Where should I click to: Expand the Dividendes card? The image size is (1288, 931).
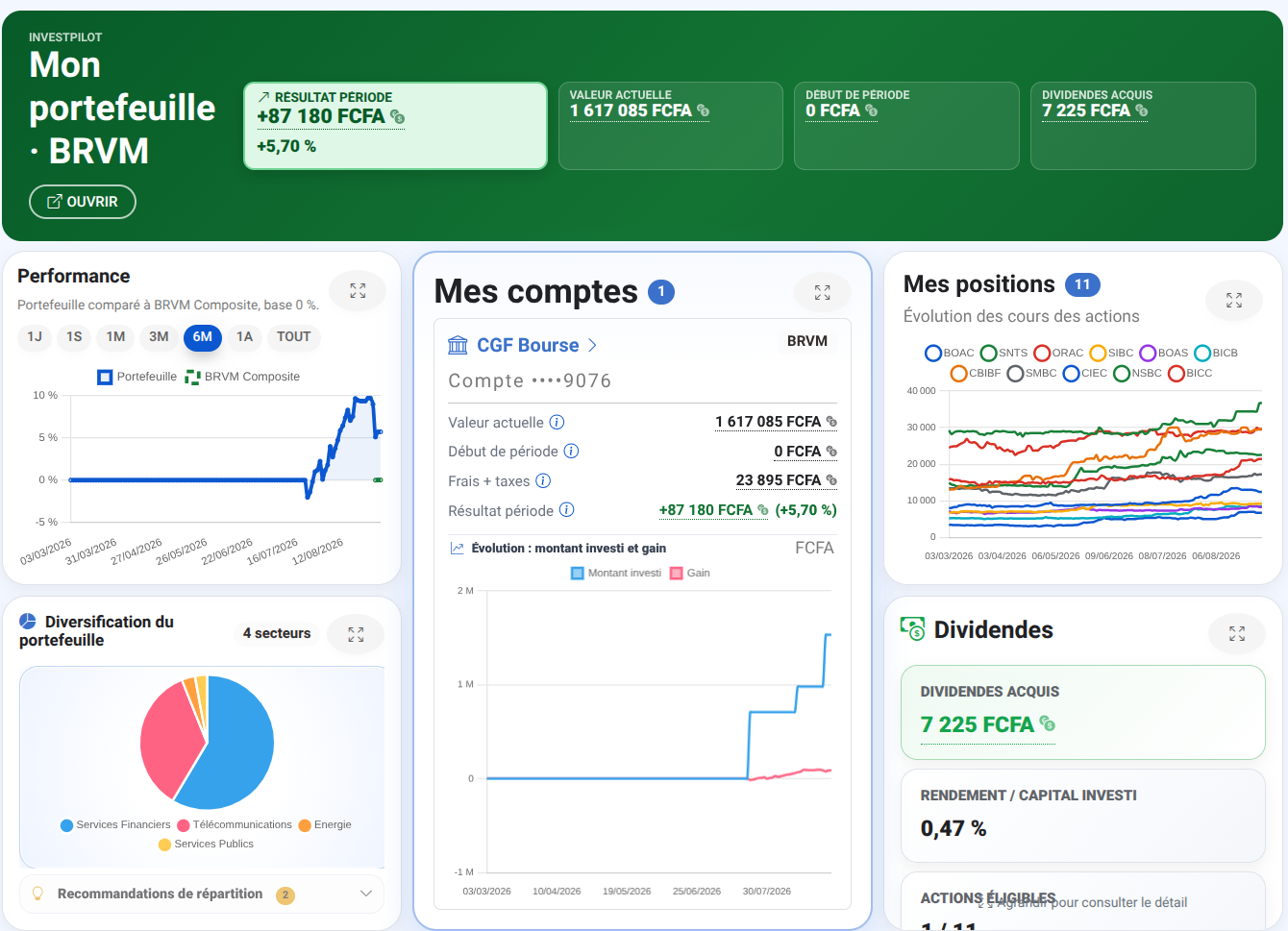tap(1237, 633)
